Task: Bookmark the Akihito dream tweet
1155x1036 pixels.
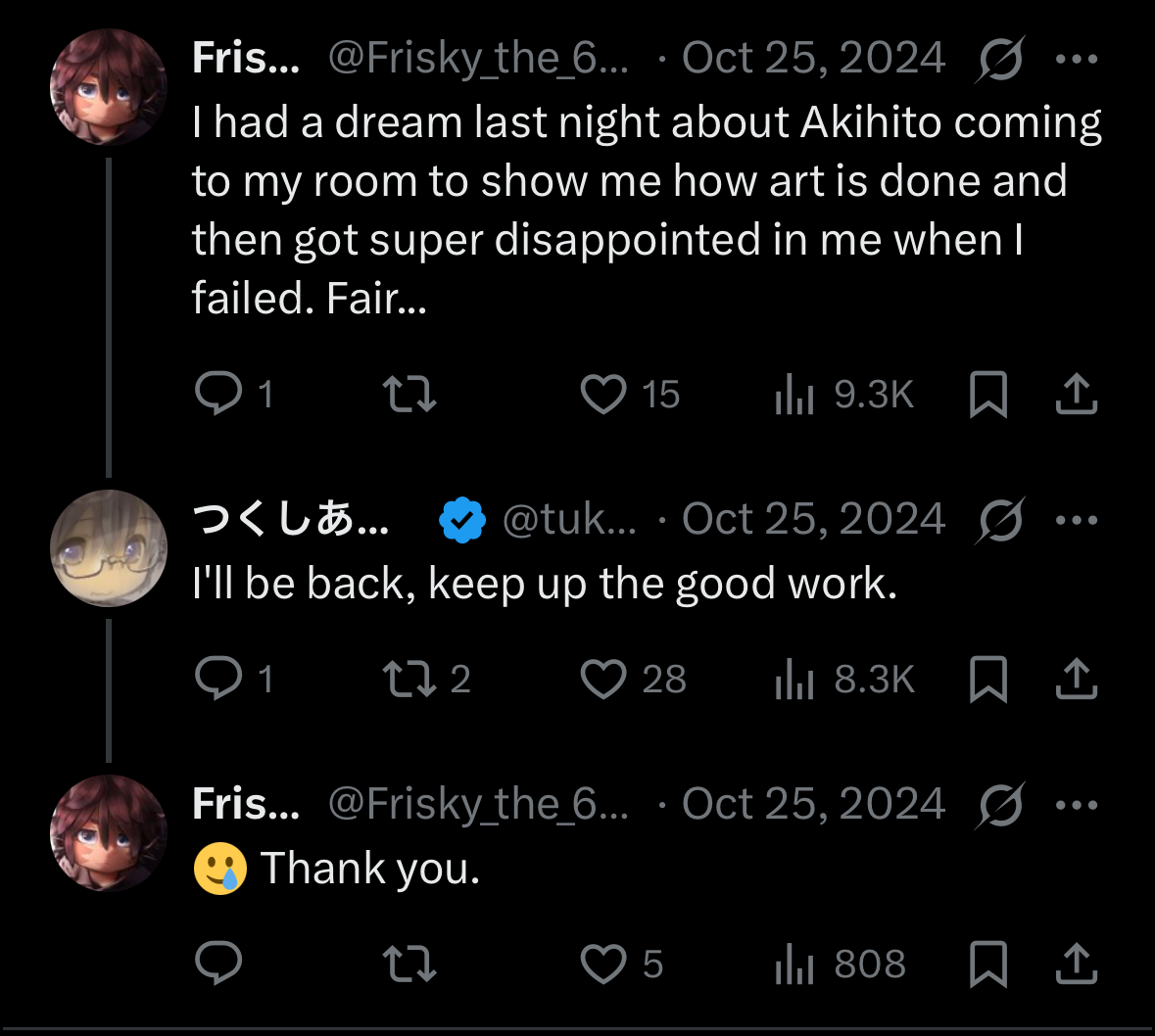Action: pyautogui.click(x=987, y=394)
